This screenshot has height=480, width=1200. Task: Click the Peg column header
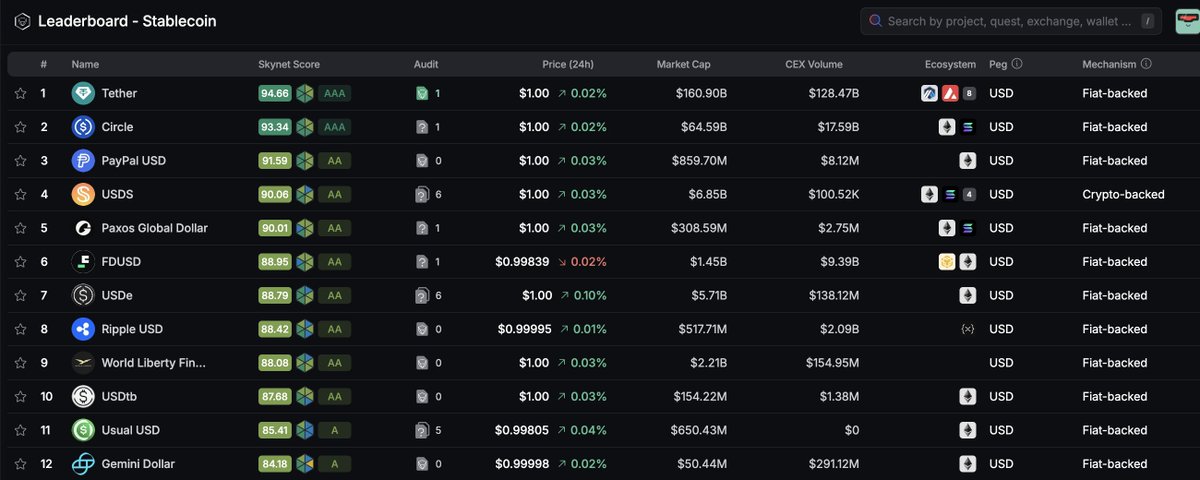998,64
